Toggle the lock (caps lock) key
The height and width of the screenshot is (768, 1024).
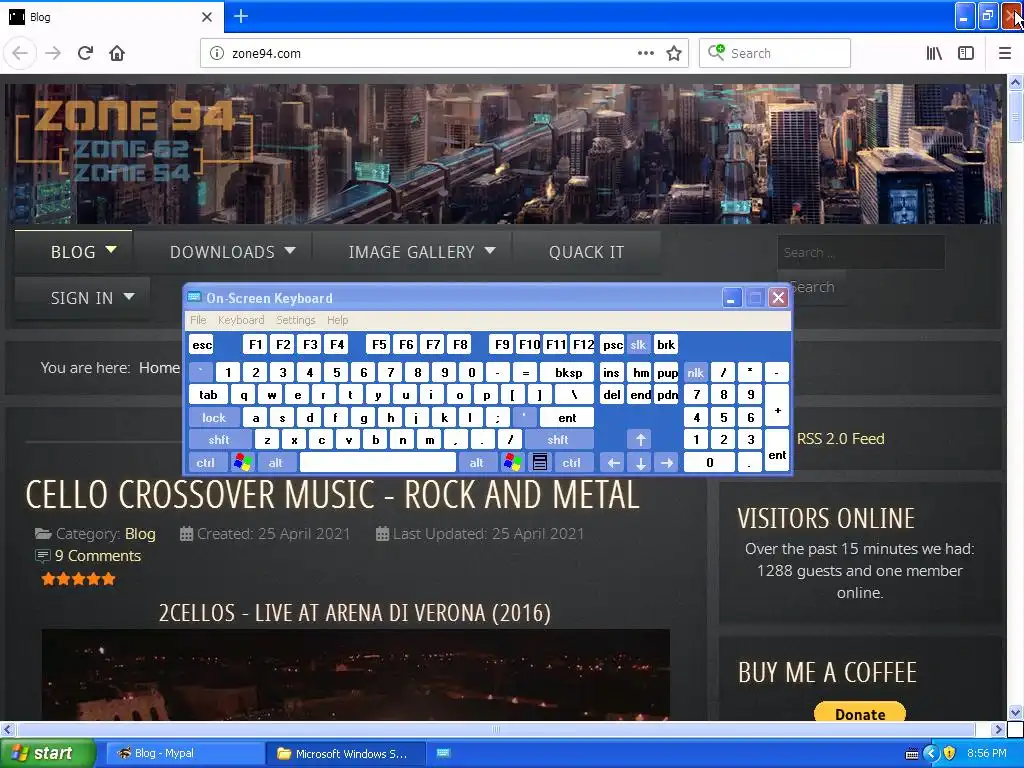click(214, 417)
